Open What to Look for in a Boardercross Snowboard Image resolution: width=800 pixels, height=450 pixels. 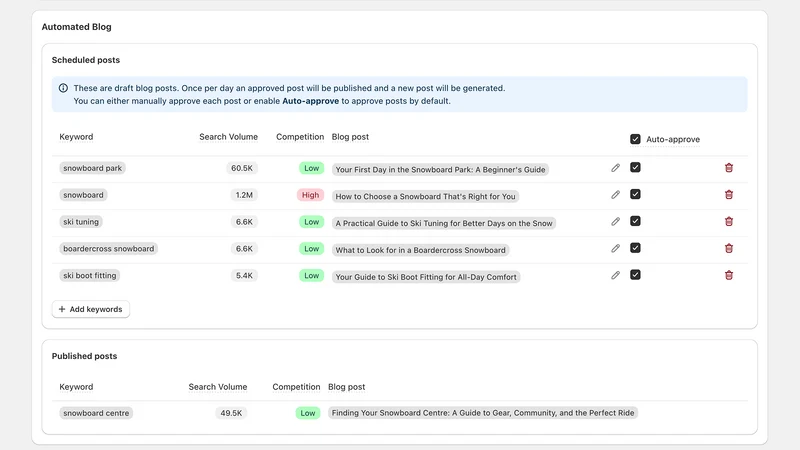420,250
